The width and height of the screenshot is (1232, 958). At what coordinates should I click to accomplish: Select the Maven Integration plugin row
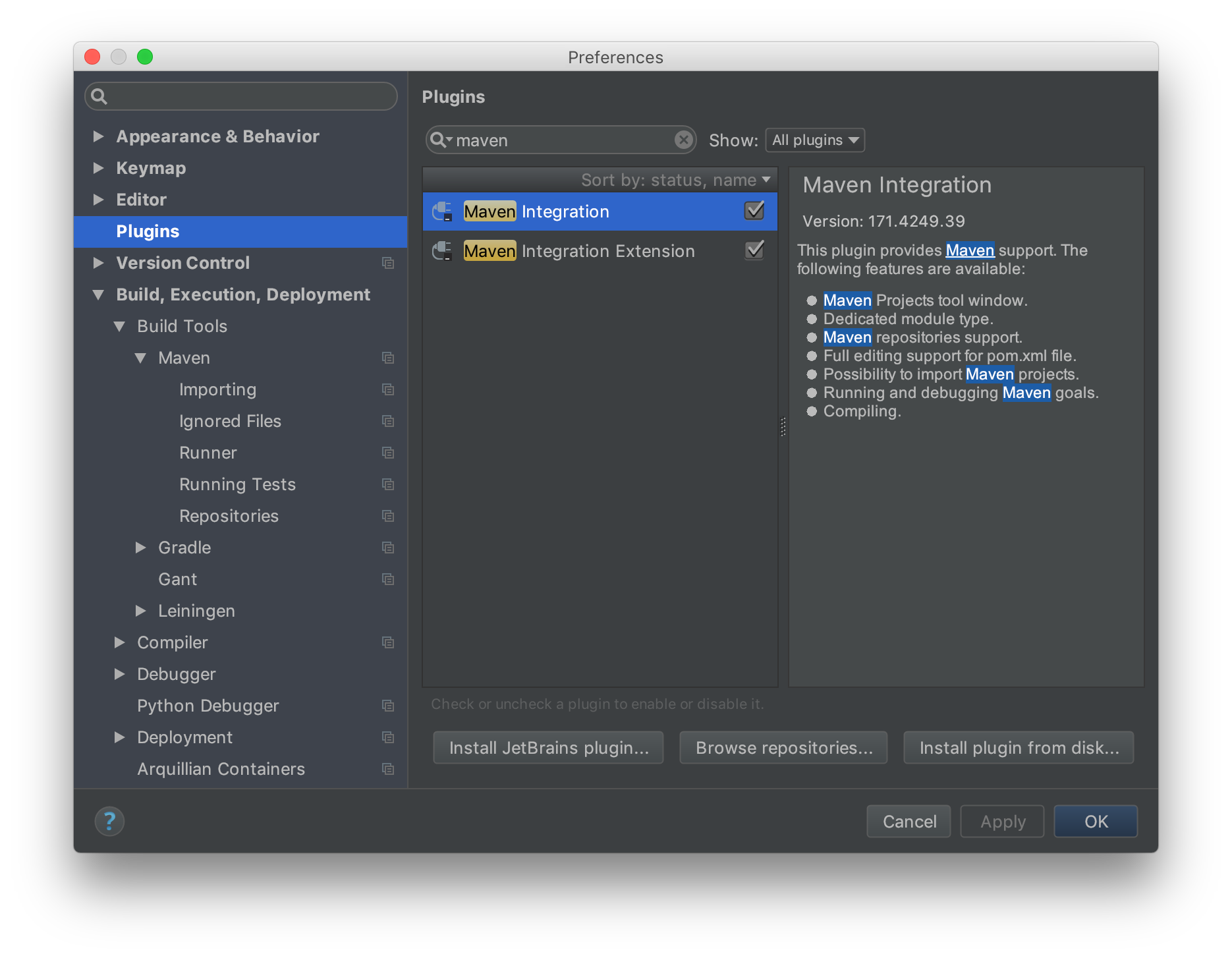pos(600,211)
